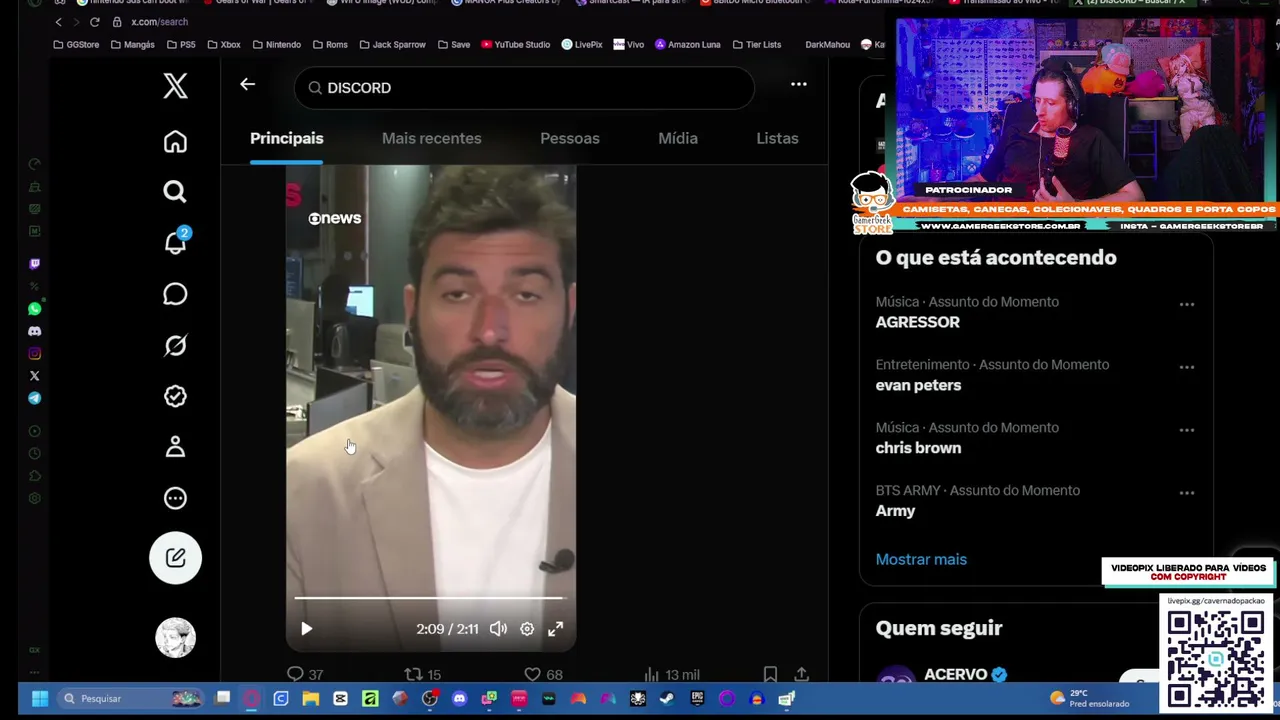
Task: Open the Messages chat bubble icon
Action: point(175,294)
